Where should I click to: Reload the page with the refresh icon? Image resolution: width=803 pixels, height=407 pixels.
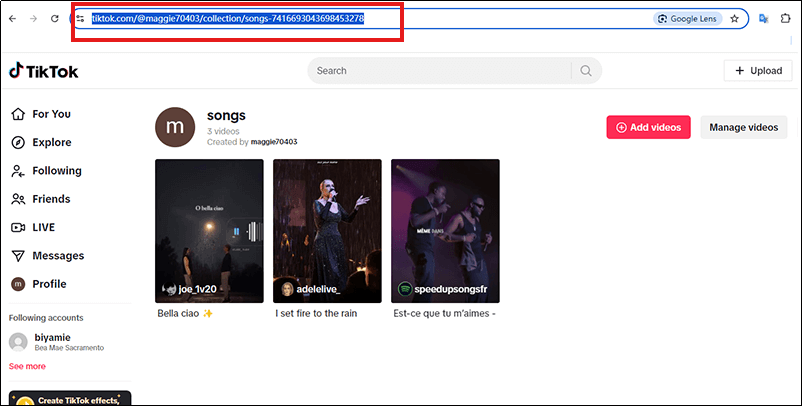54,19
